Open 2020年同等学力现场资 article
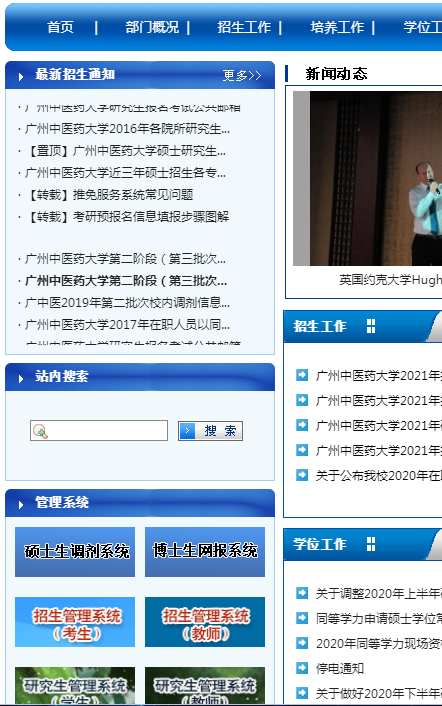The image size is (442, 706). click(x=379, y=644)
